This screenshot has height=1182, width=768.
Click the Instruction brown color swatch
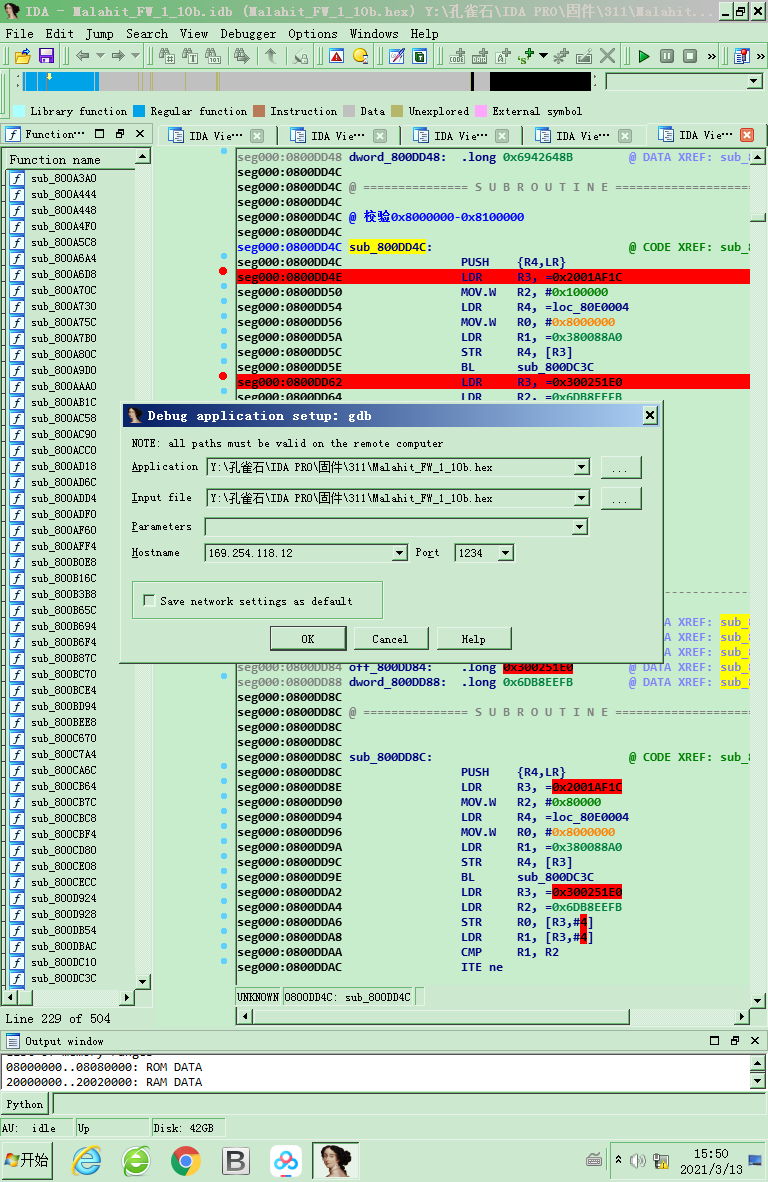pos(259,112)
